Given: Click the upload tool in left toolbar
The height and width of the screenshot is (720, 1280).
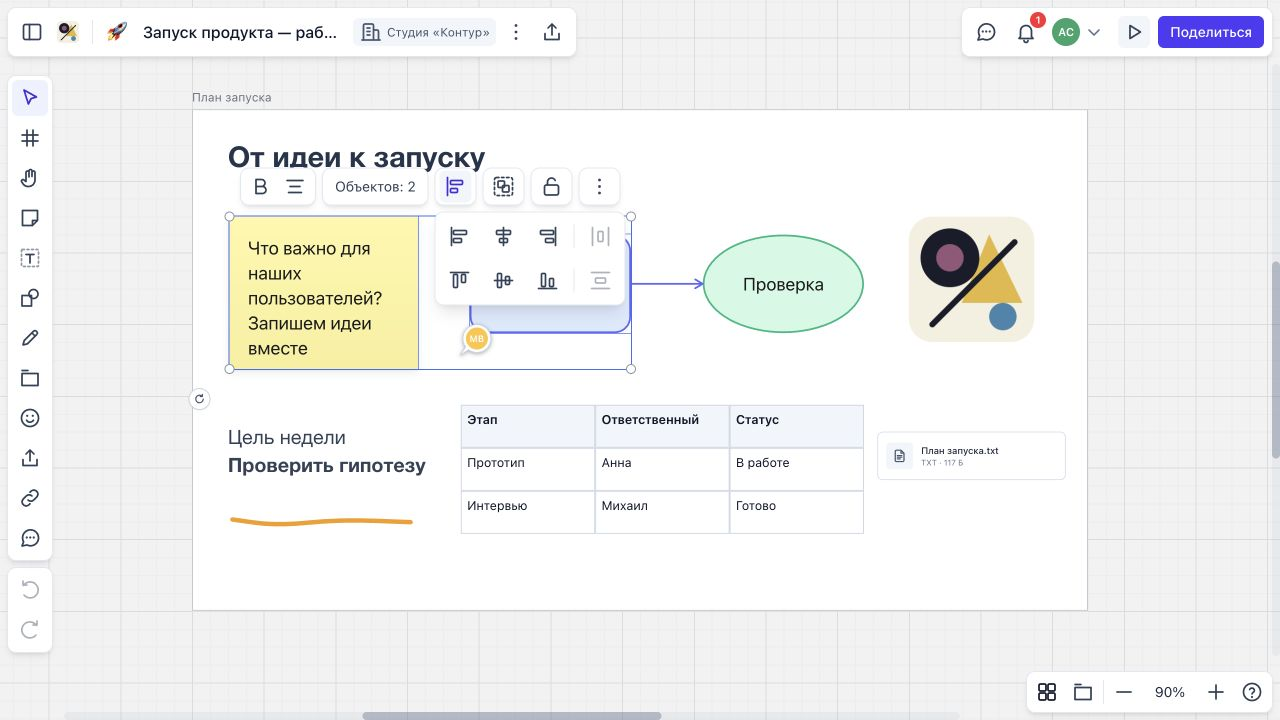Looking at the screenshot, I should (x=30, y=458).
